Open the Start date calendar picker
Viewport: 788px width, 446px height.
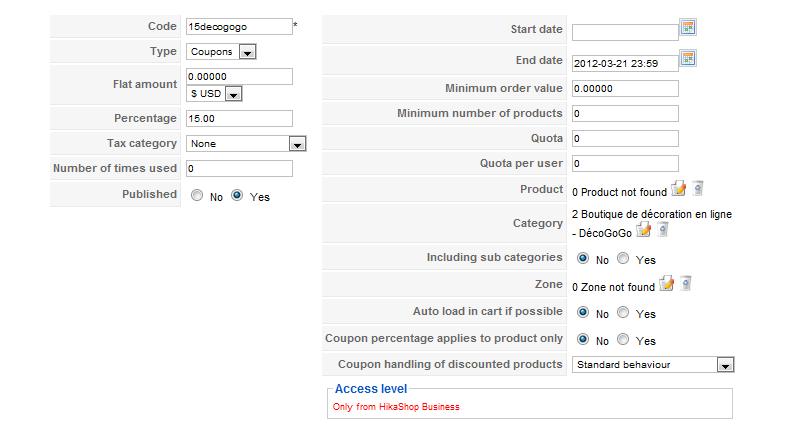688,28
